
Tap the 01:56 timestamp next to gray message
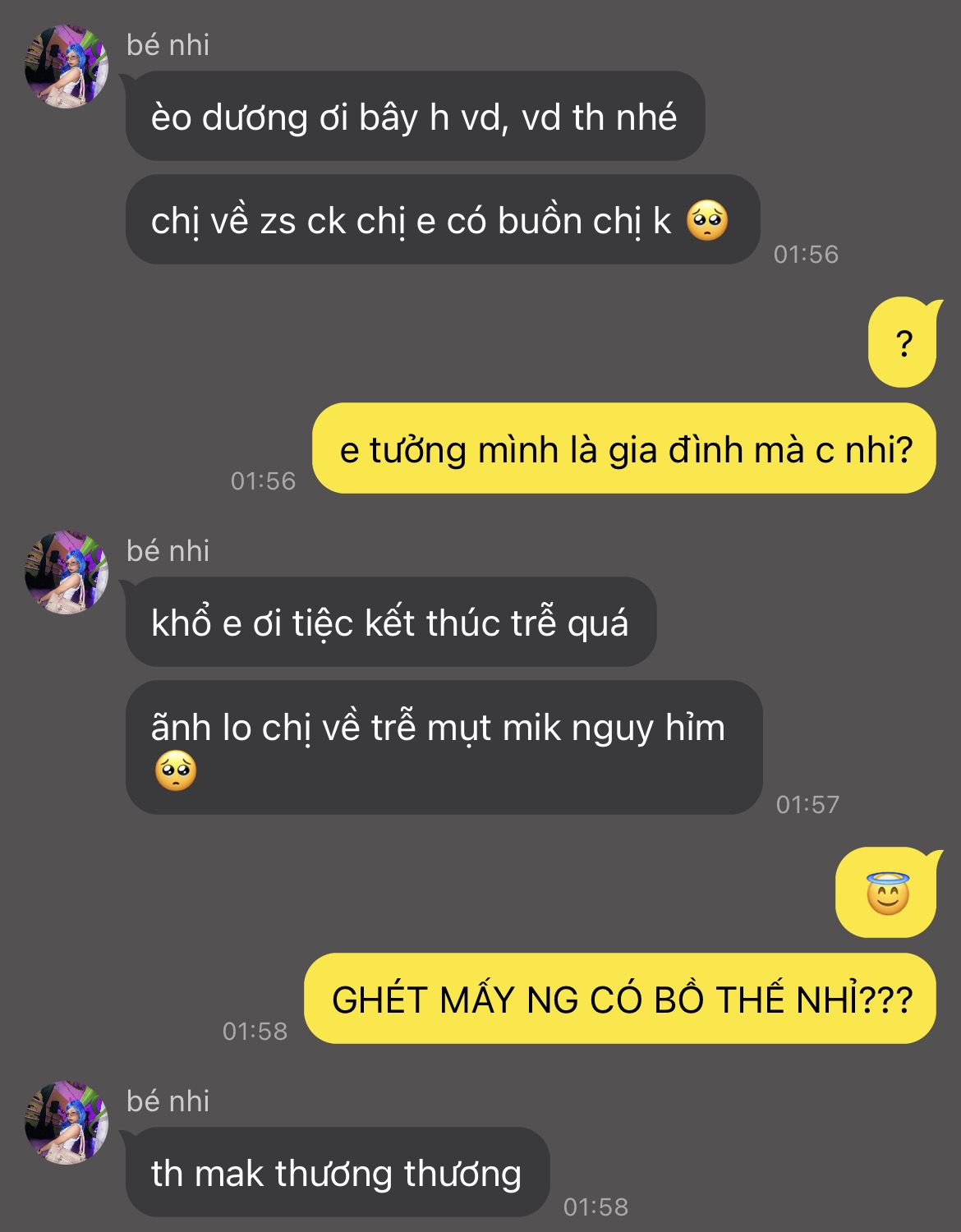click(806, 254)
